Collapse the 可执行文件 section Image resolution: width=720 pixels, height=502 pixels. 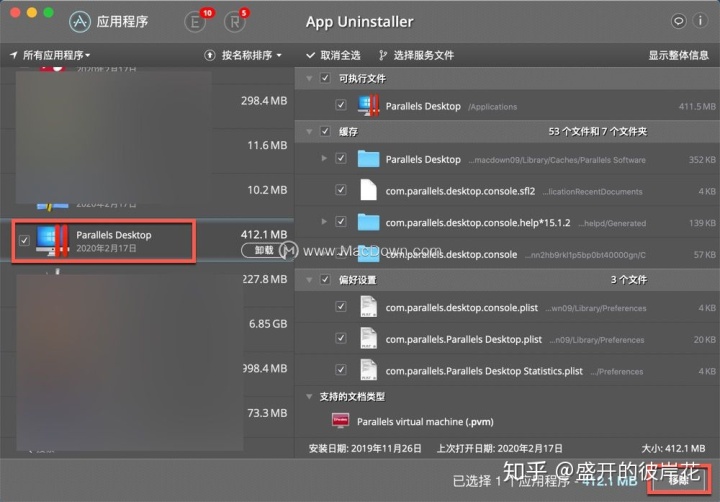pos(309,79)
